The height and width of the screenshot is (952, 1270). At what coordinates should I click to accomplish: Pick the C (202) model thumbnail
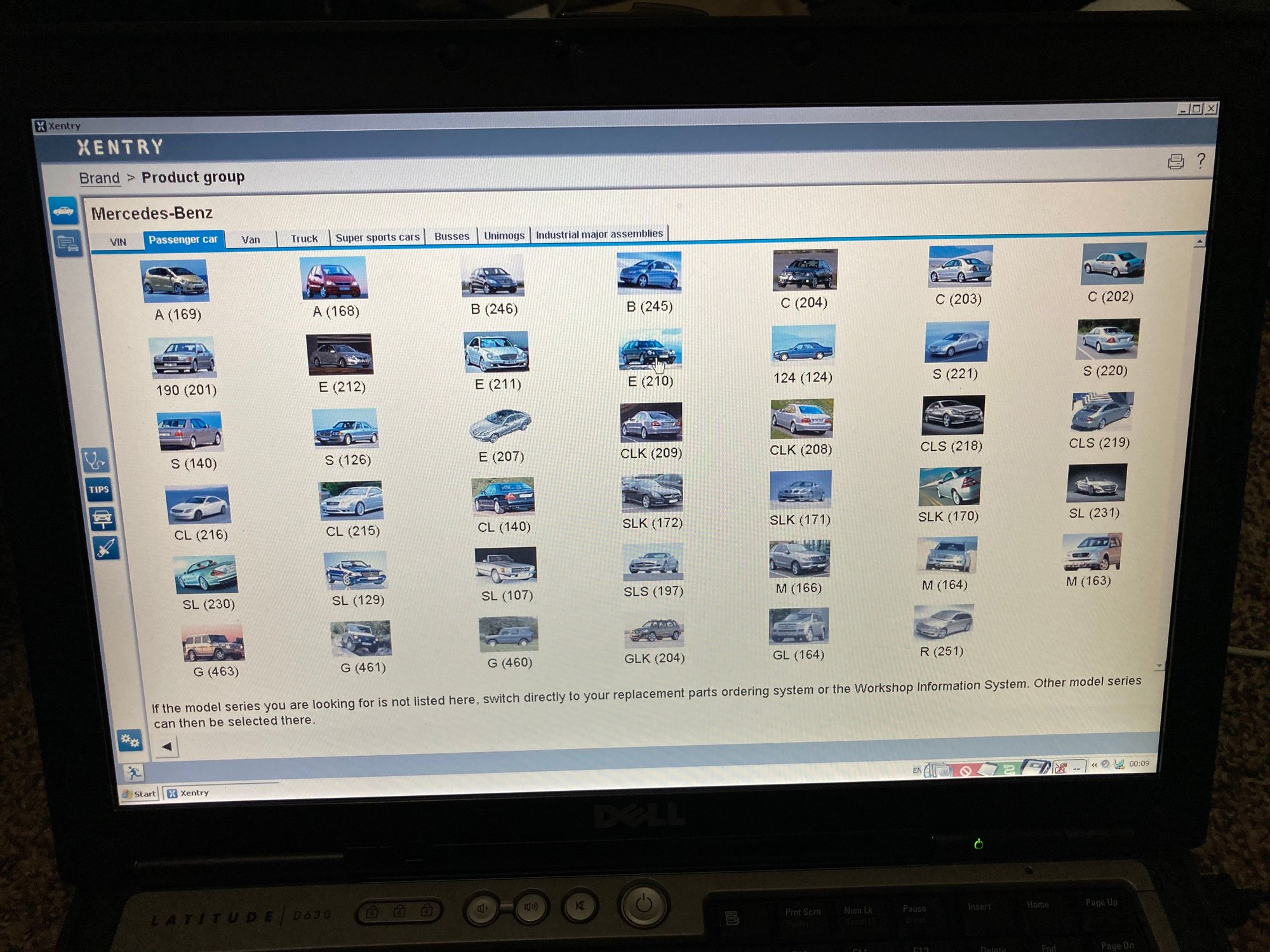coord(1113,263)
